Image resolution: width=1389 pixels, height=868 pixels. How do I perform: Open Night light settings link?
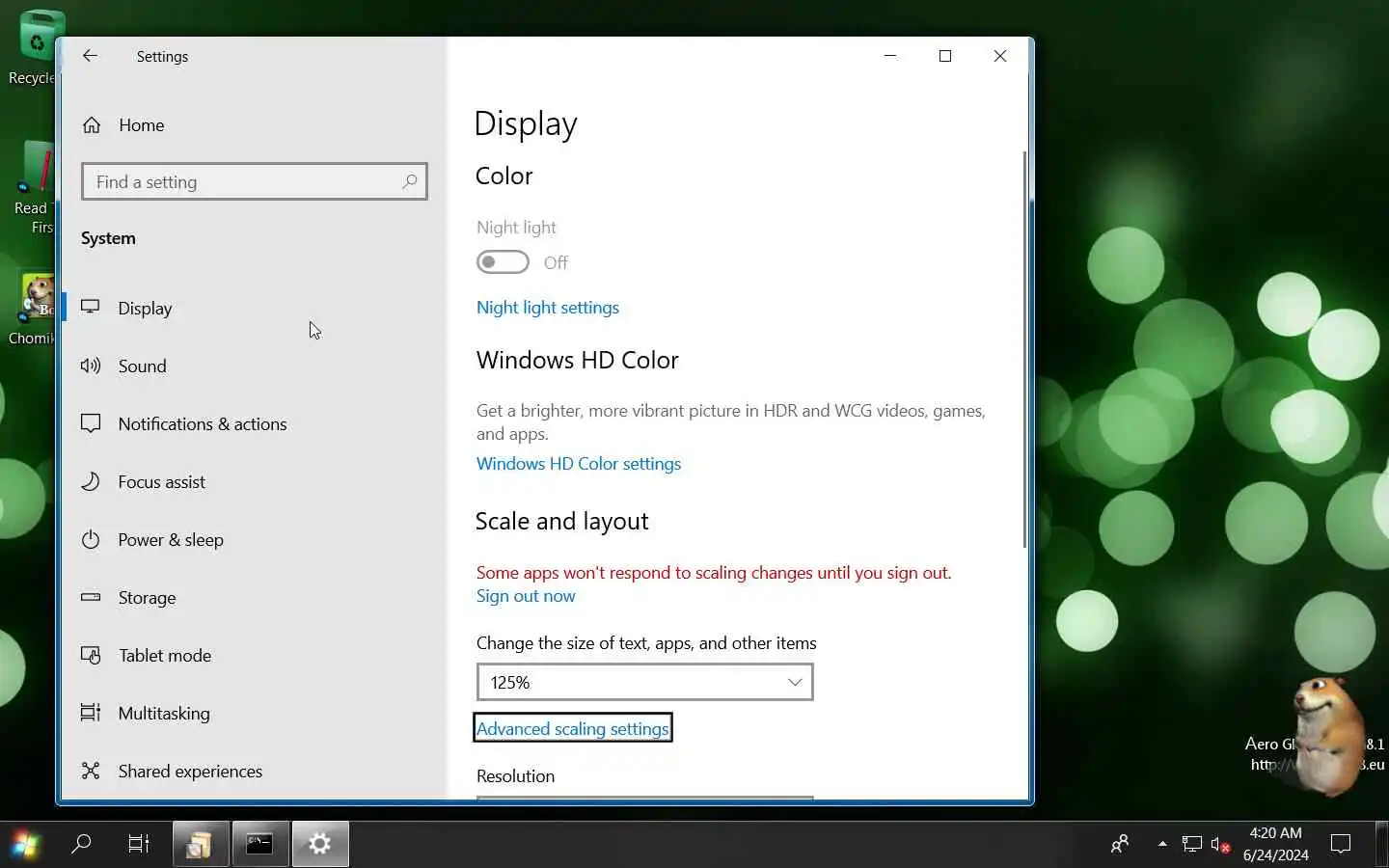(548, 307)
